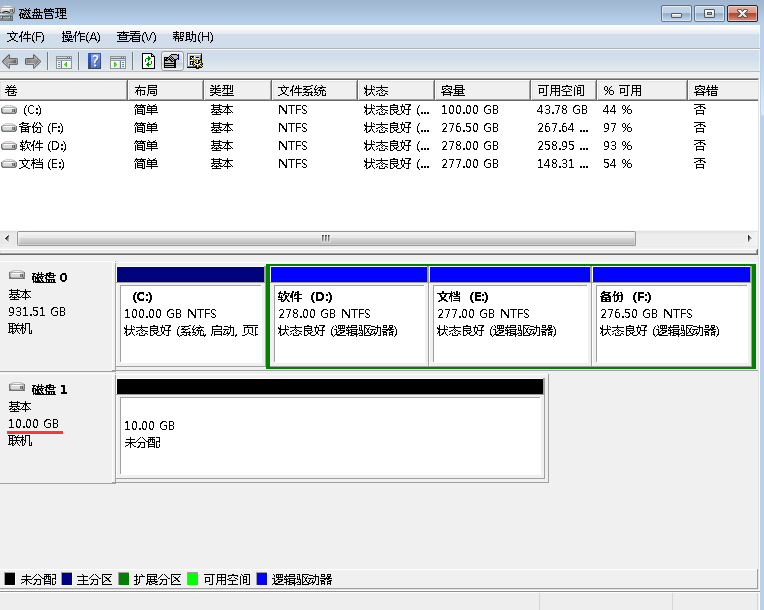764x610 pixels.
Task: Click the 93 % available cell
Action: click(x=617, y=146)
